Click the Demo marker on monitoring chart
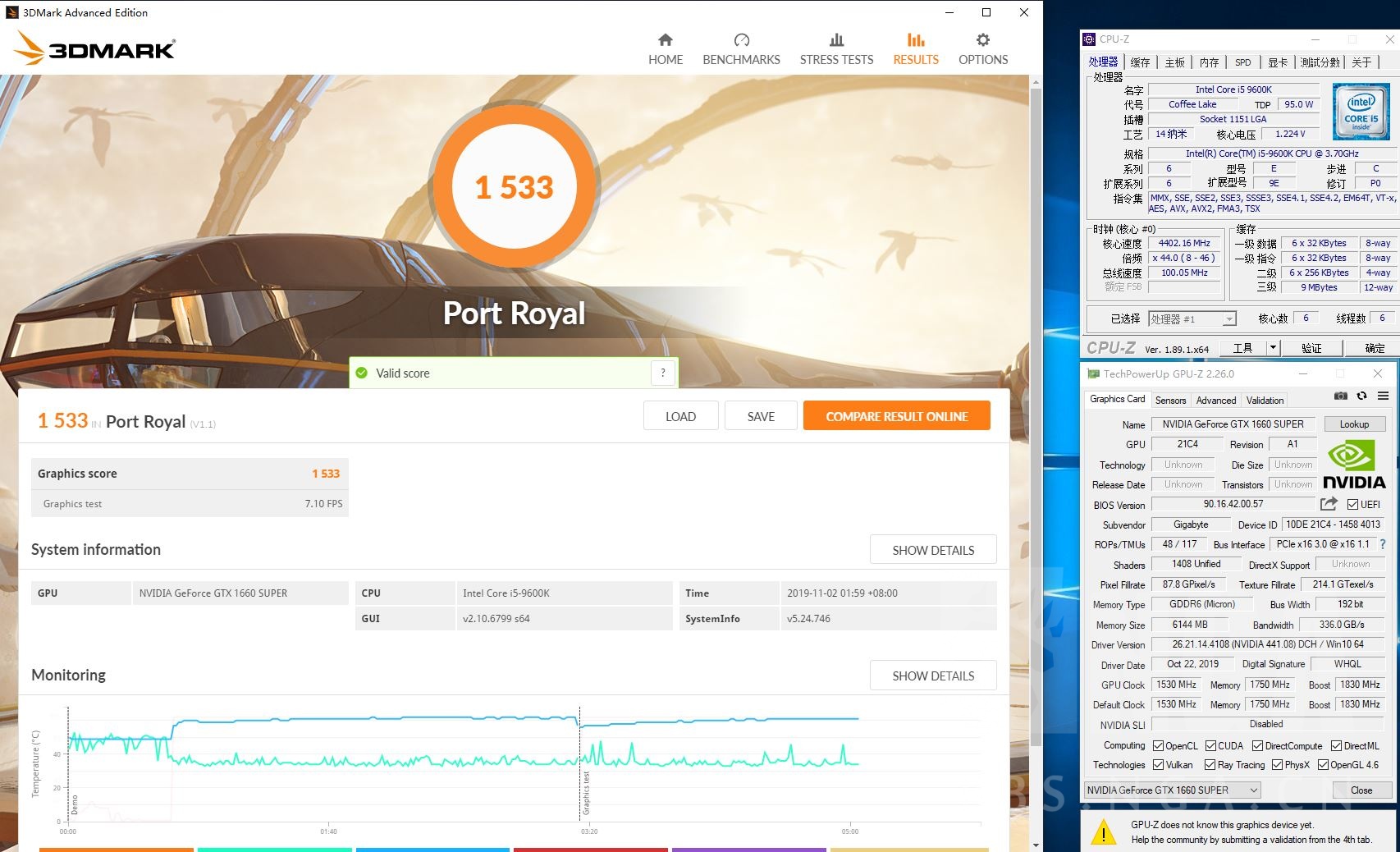This screenshot has height=852, width=1400. coord(74,804)
